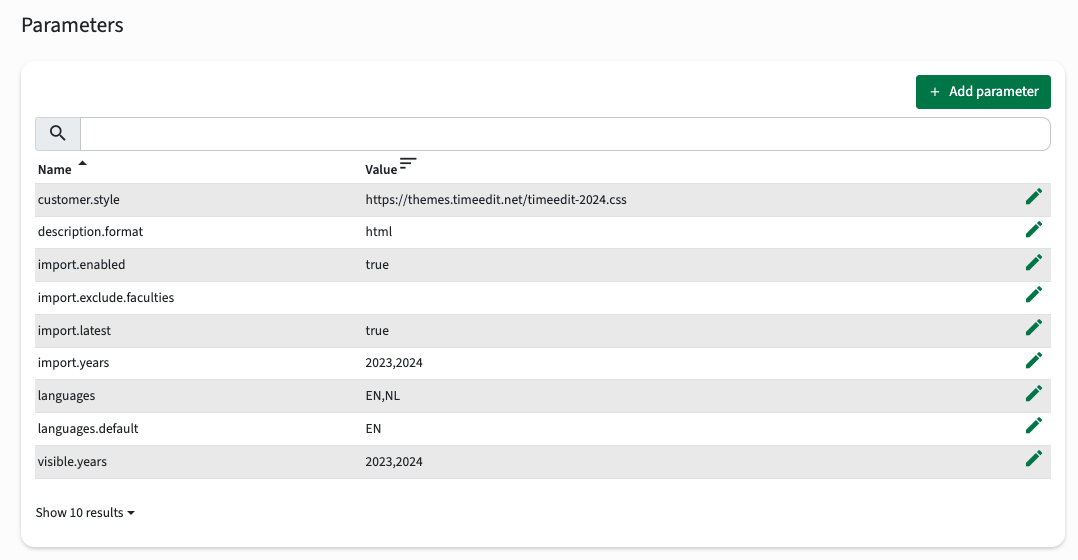1078x560 pixels.
Task: Click the Value column header
Action: (381, 170)
